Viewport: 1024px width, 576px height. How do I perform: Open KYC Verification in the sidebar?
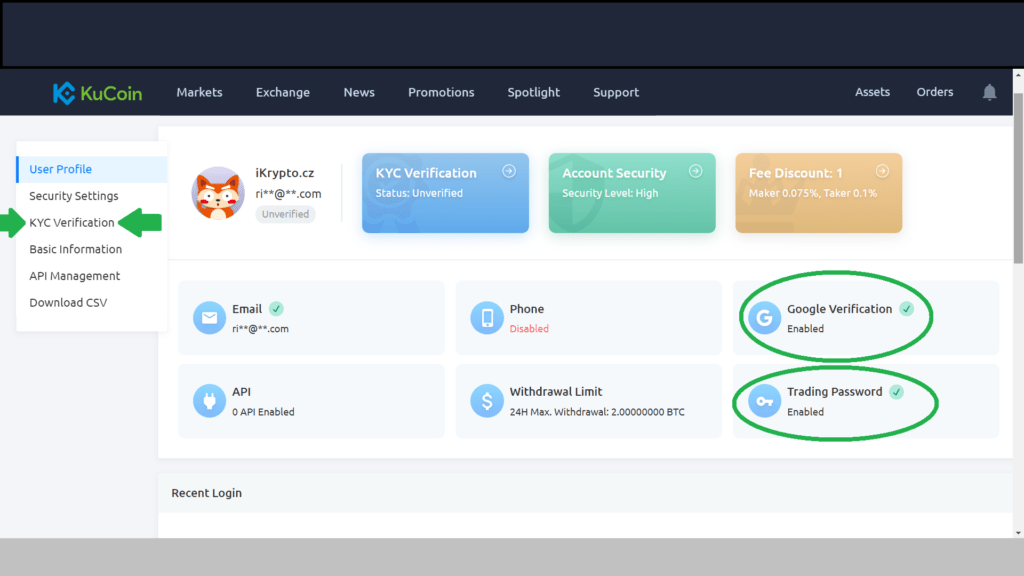pyautogui.click(x=72, y=223)
